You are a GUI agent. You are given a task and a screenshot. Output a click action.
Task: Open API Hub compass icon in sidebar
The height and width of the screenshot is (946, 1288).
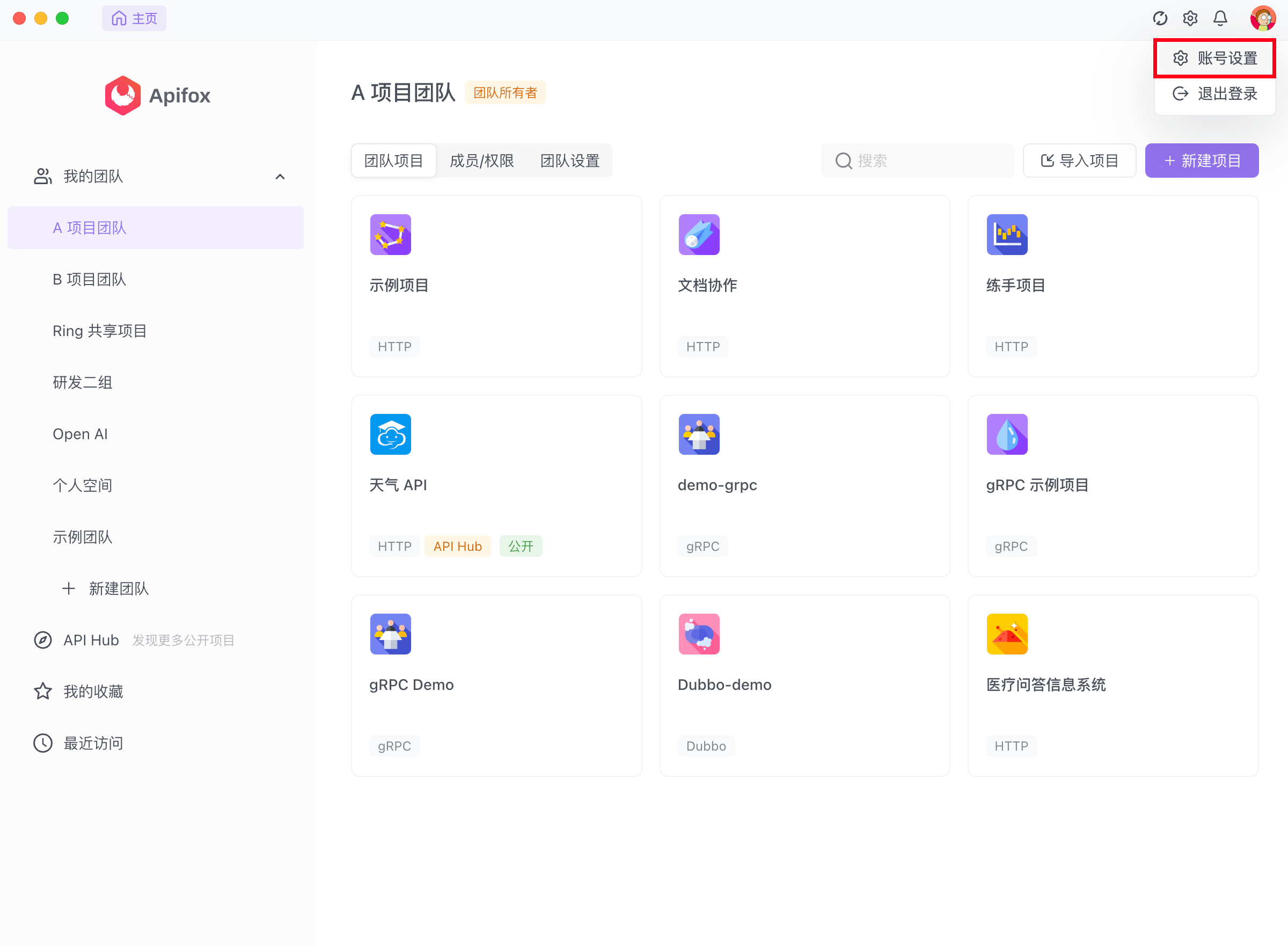43,640
